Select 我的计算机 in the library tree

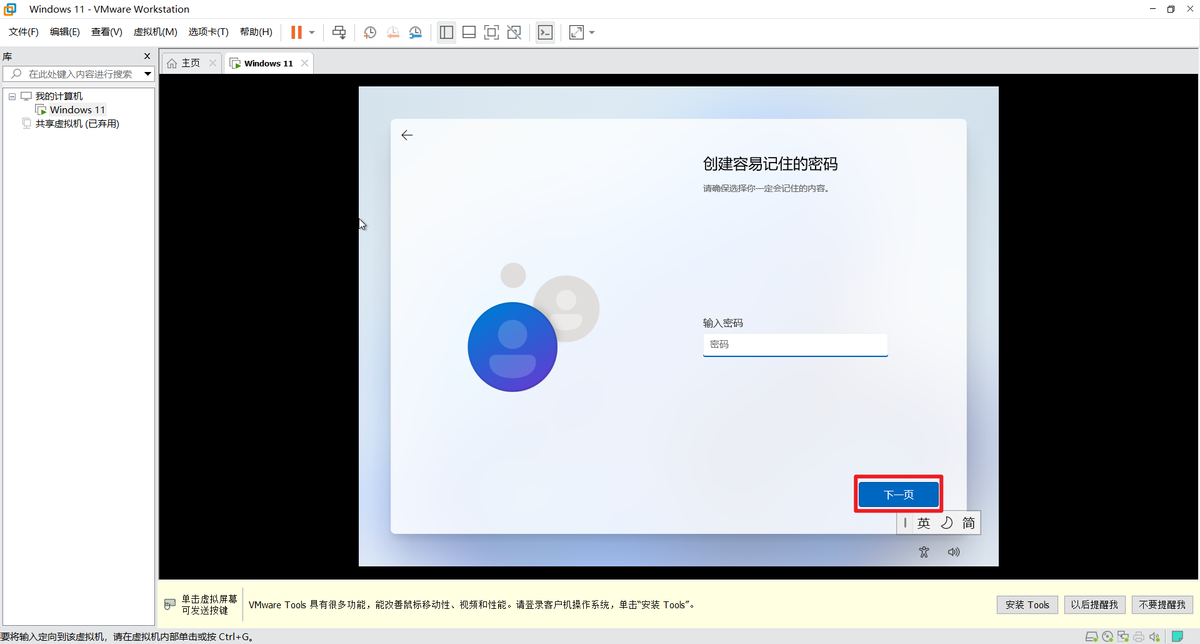coord(59,96)
